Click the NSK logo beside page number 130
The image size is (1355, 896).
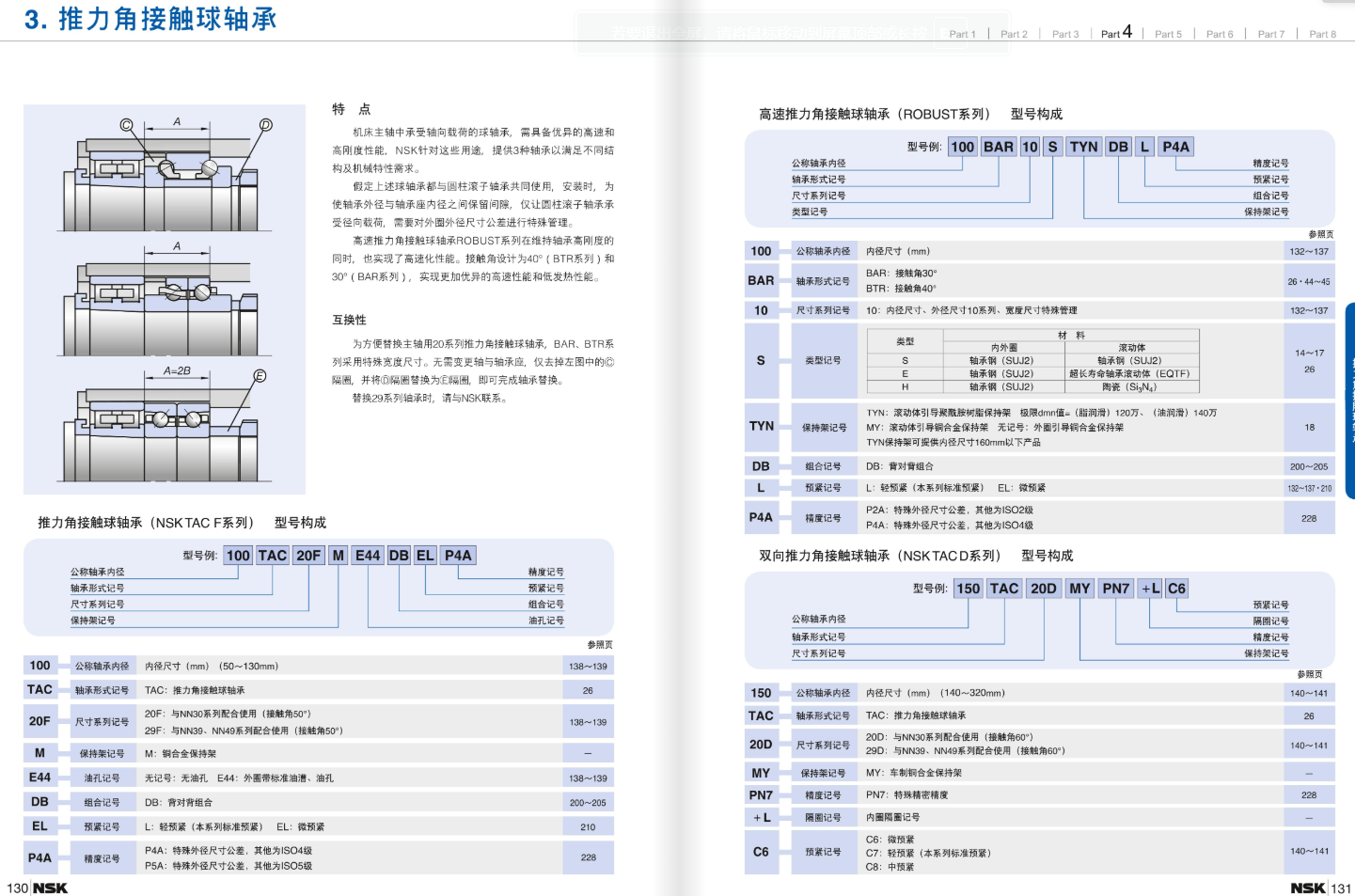coord(51,888)
